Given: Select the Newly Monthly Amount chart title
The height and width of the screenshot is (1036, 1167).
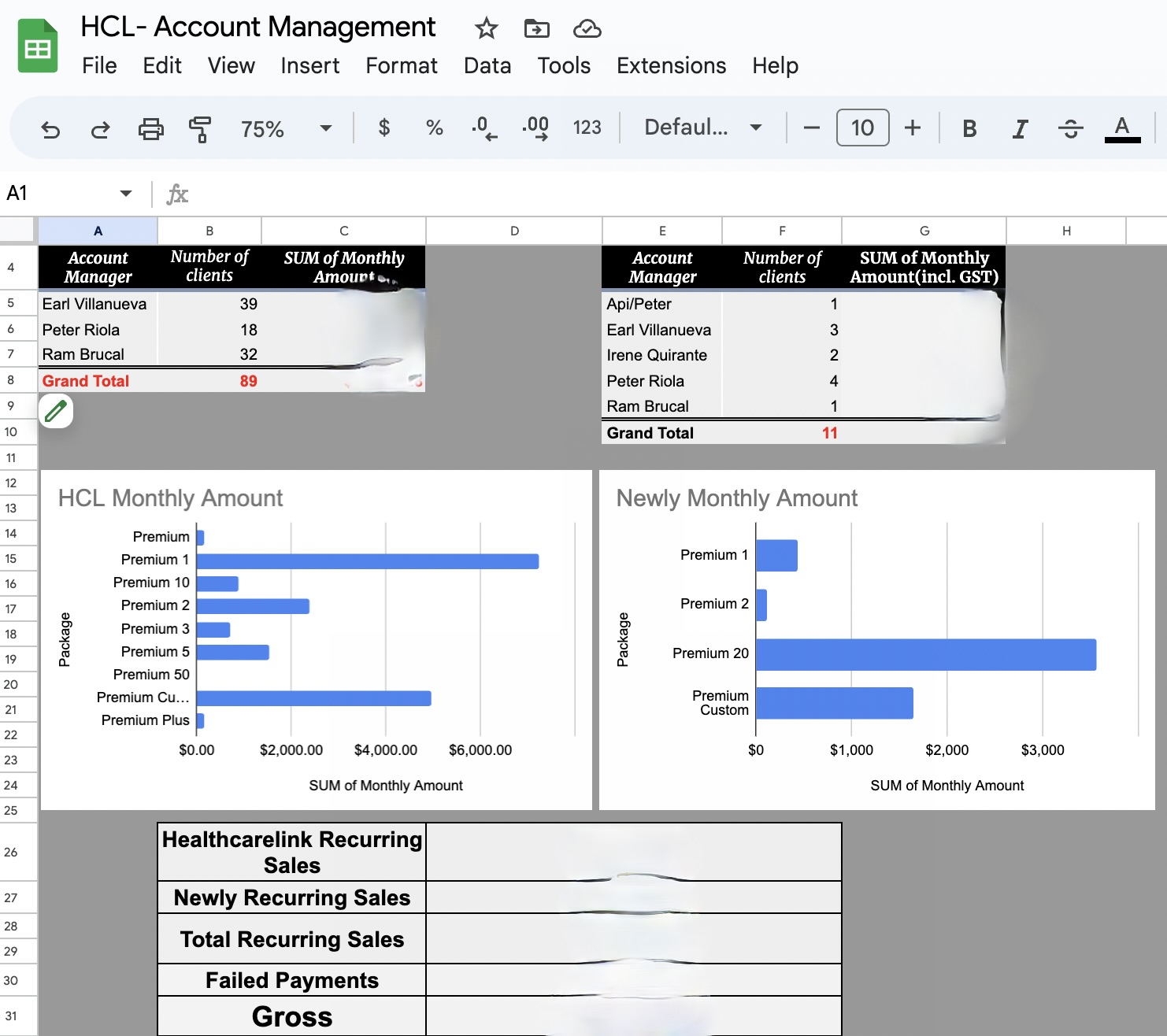Looking at the screenshot, I should point(737,498).
